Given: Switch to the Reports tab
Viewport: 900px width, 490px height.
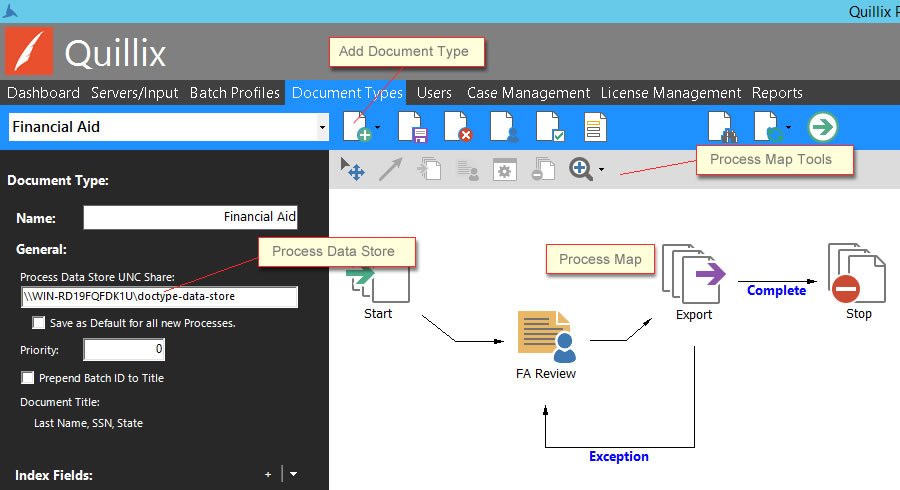Looking at the screenshot, I should (777, 93).
